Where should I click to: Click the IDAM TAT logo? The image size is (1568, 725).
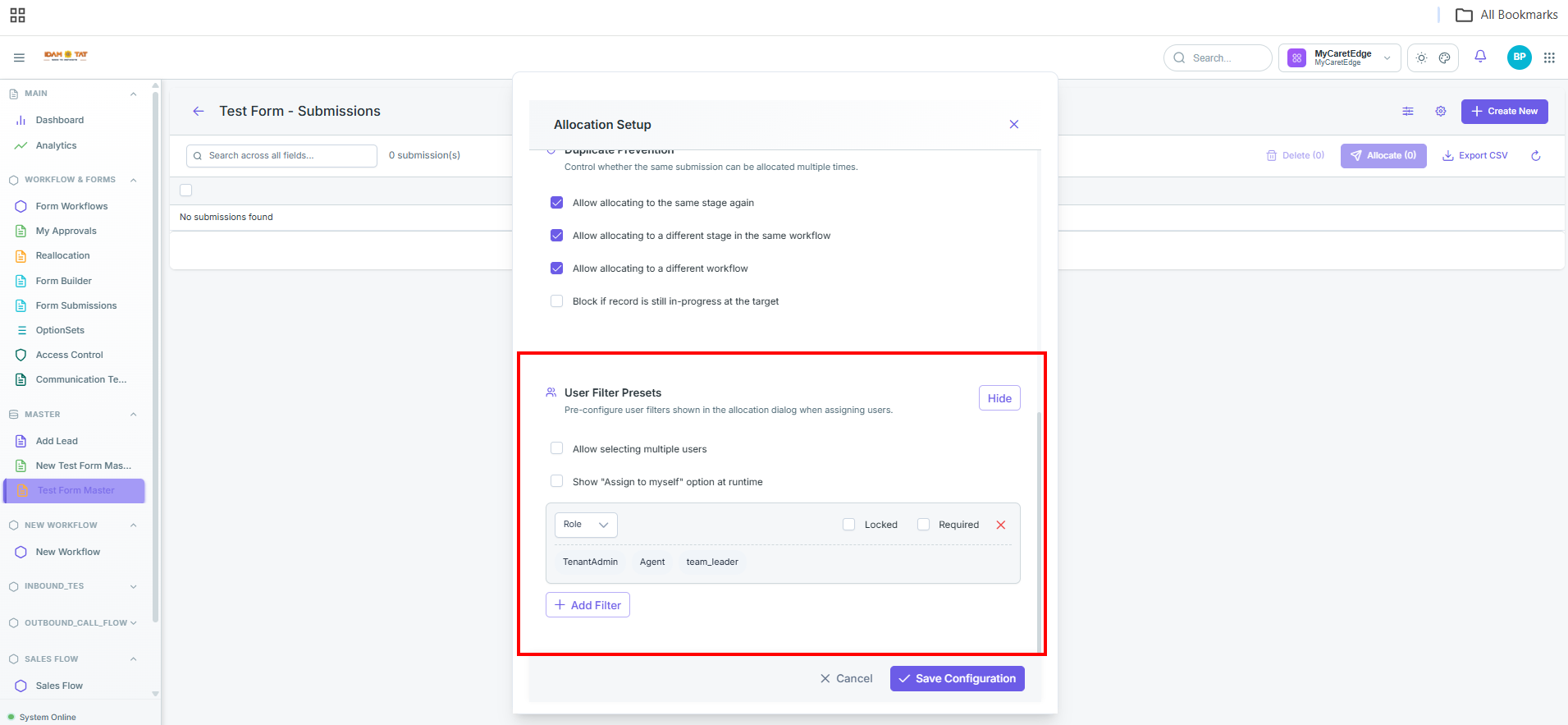66,56
